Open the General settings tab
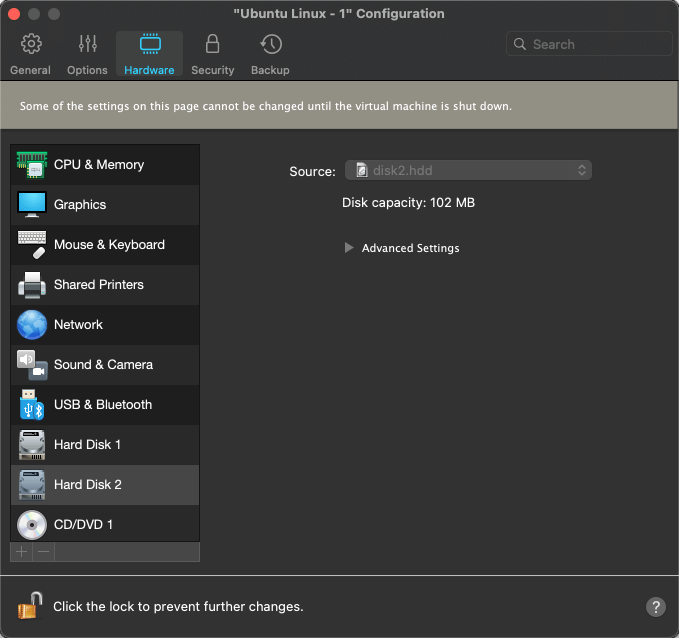Screen dimensions: 679x638 (x=30, y=55)
